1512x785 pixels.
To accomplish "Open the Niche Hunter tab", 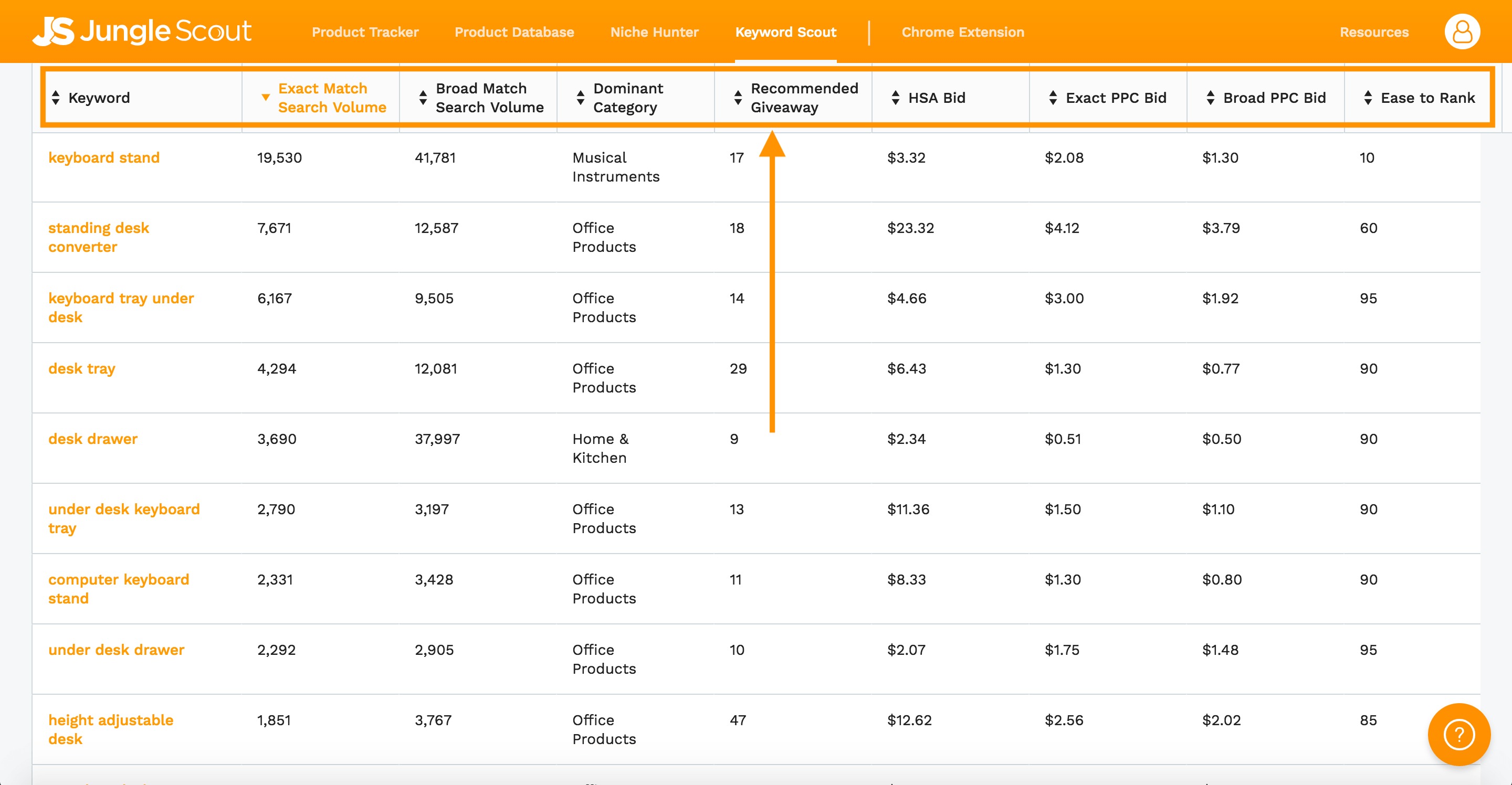I will click(x=655, y=32).
